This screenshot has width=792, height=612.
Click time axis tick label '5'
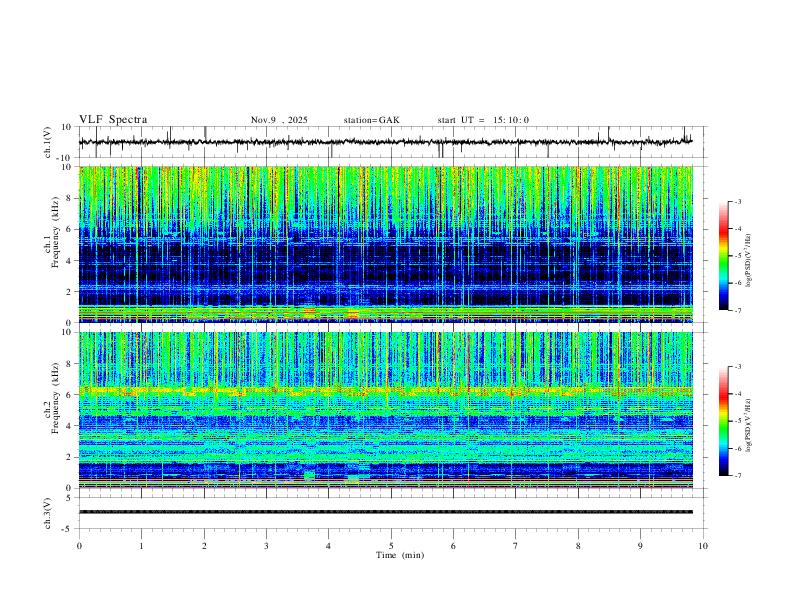coord(391,546)
